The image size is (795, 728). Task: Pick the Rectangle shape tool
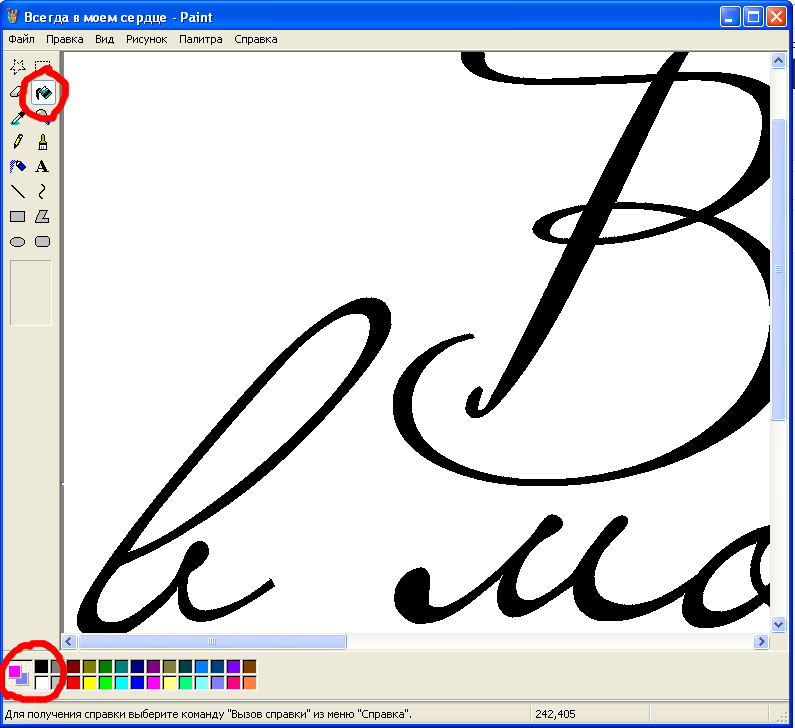[x=18, y=216]
